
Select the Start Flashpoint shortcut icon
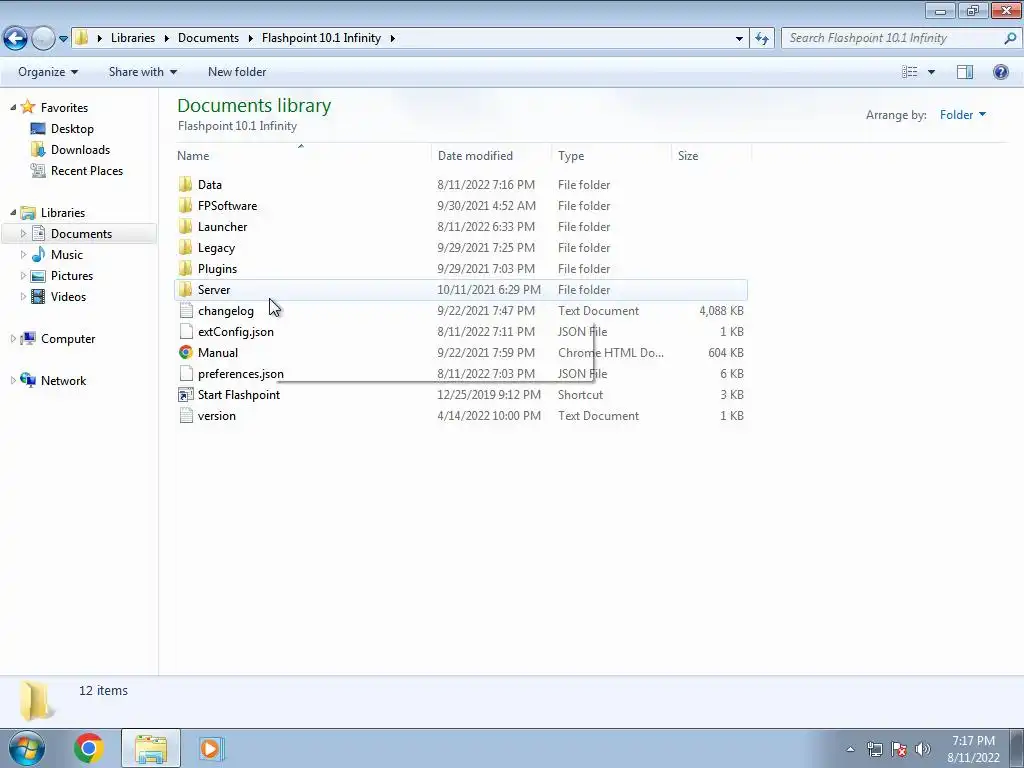point(186,394)
